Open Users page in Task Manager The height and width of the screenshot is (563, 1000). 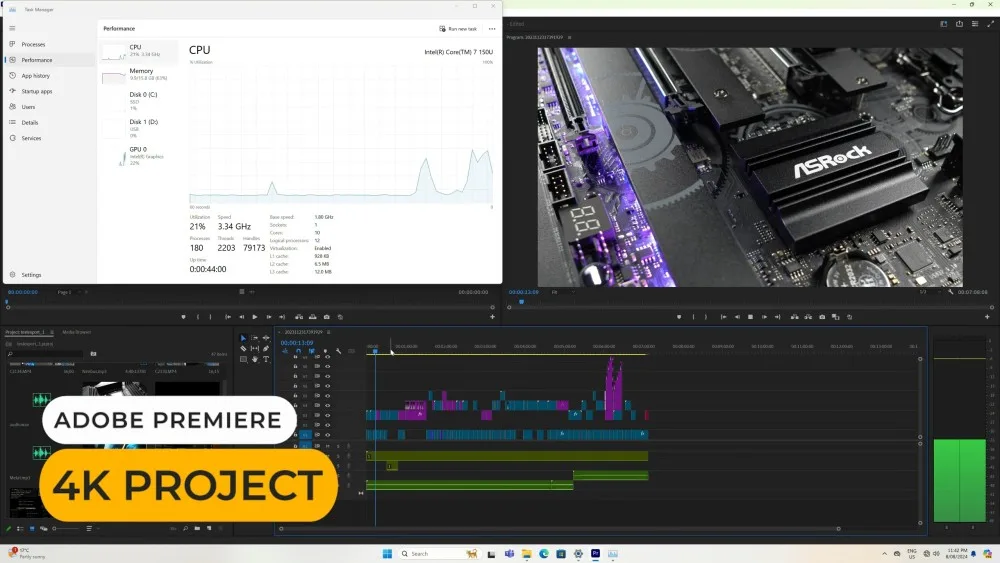(48, 106)
